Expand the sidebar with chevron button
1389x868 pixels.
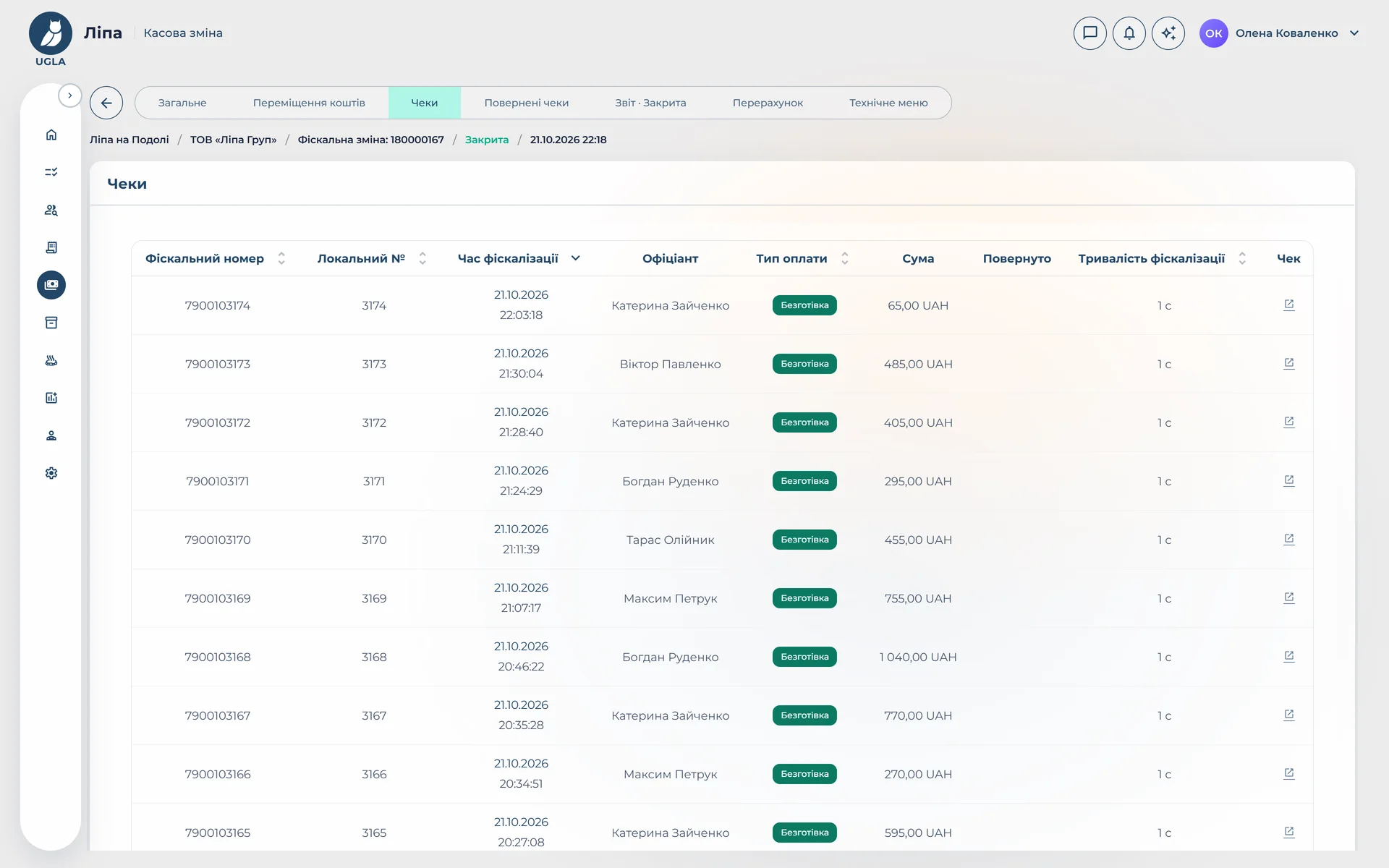[x=69, y=95]
